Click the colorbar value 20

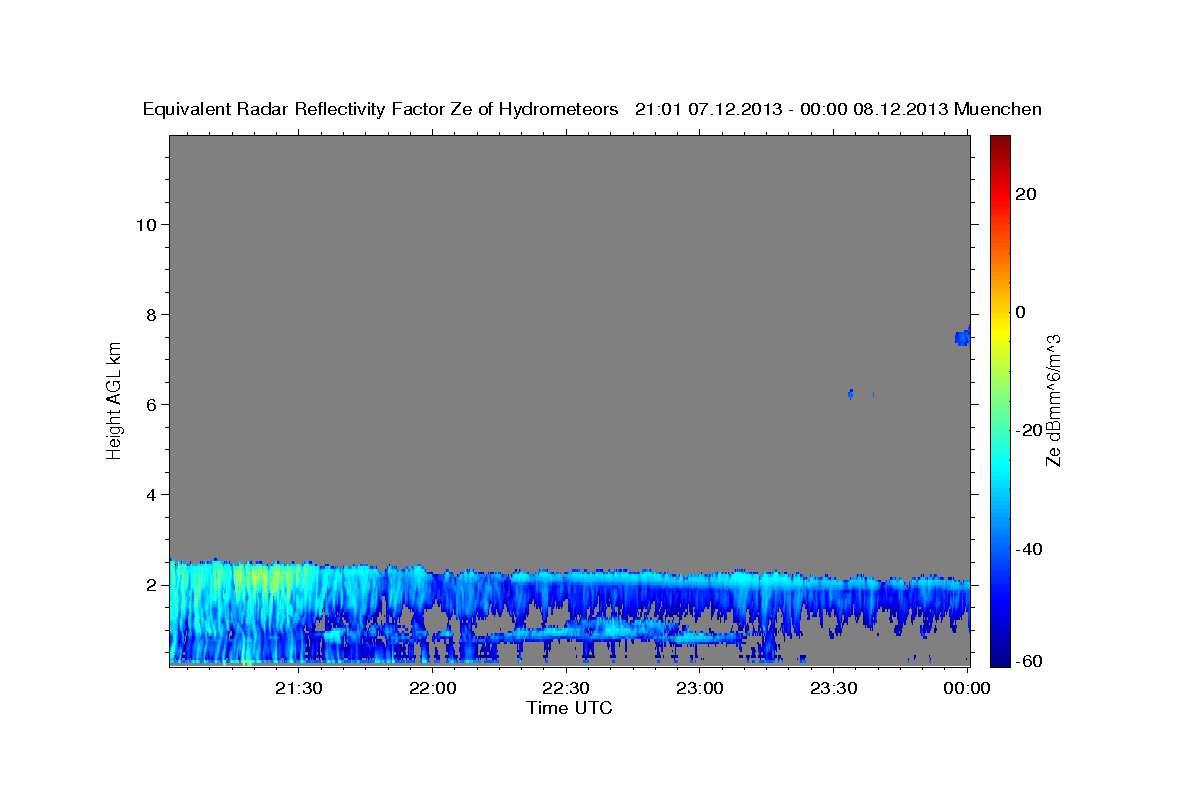tap(1026, 194)
